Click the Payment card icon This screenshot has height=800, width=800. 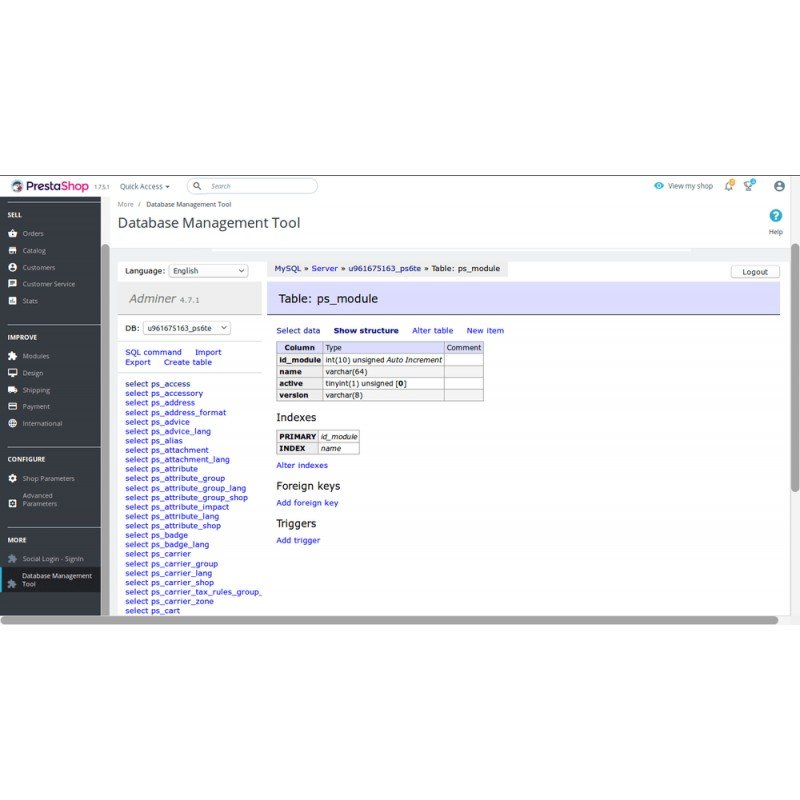(x=13, y=407)
